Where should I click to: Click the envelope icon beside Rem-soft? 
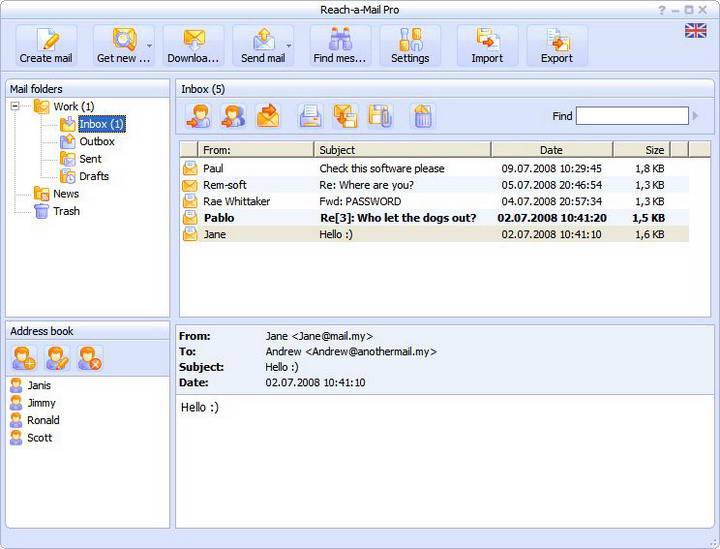tap(190, 185)
